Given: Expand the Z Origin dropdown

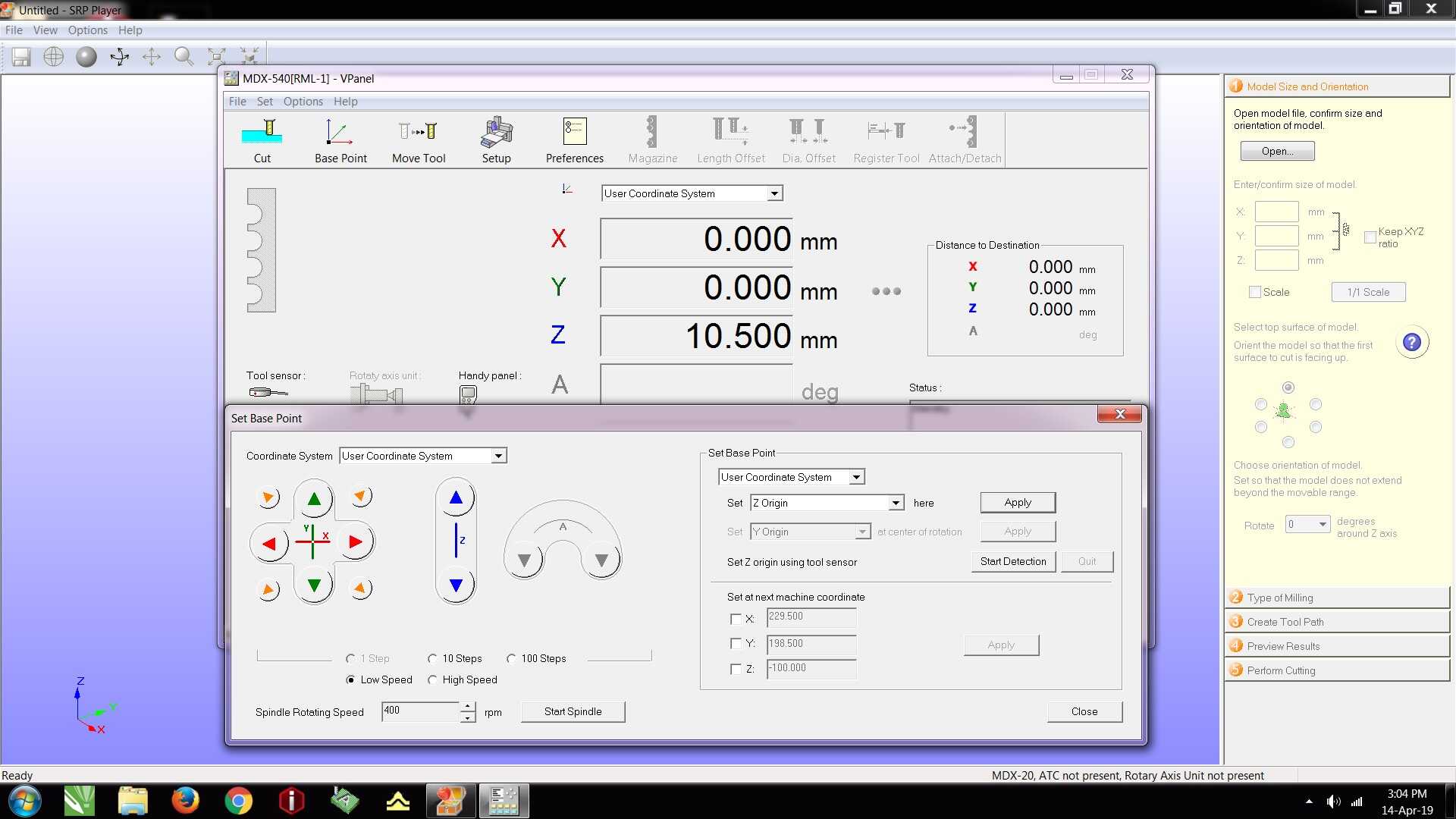Looking at the screenshot, I should [896, 503].
